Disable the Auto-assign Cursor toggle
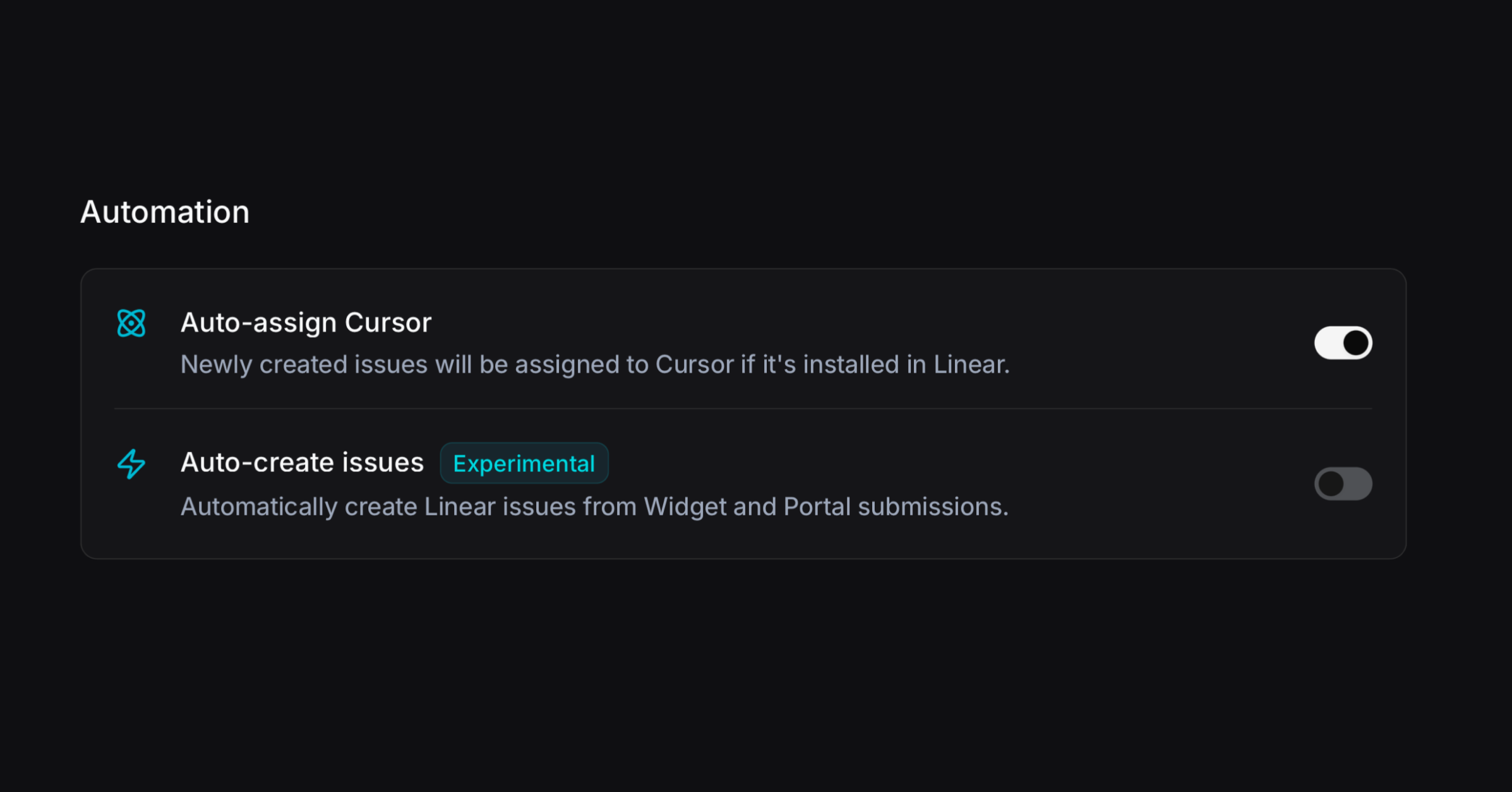Viewport: 1512px width, 792px height. [1343, 343]
